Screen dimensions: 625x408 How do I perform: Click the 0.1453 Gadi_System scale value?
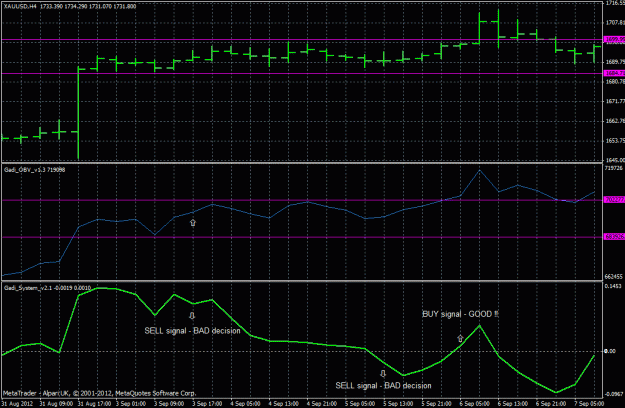[x=613, y=286]
